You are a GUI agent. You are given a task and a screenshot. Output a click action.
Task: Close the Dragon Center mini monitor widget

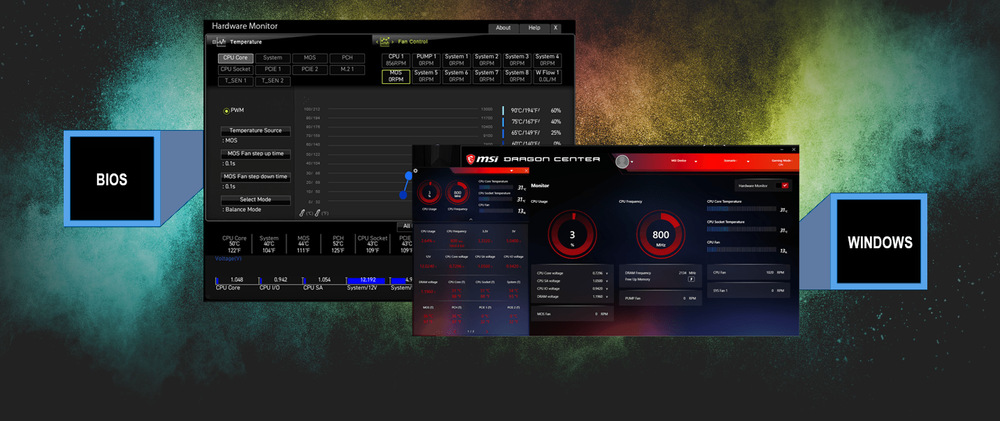[x=526, y=170]
